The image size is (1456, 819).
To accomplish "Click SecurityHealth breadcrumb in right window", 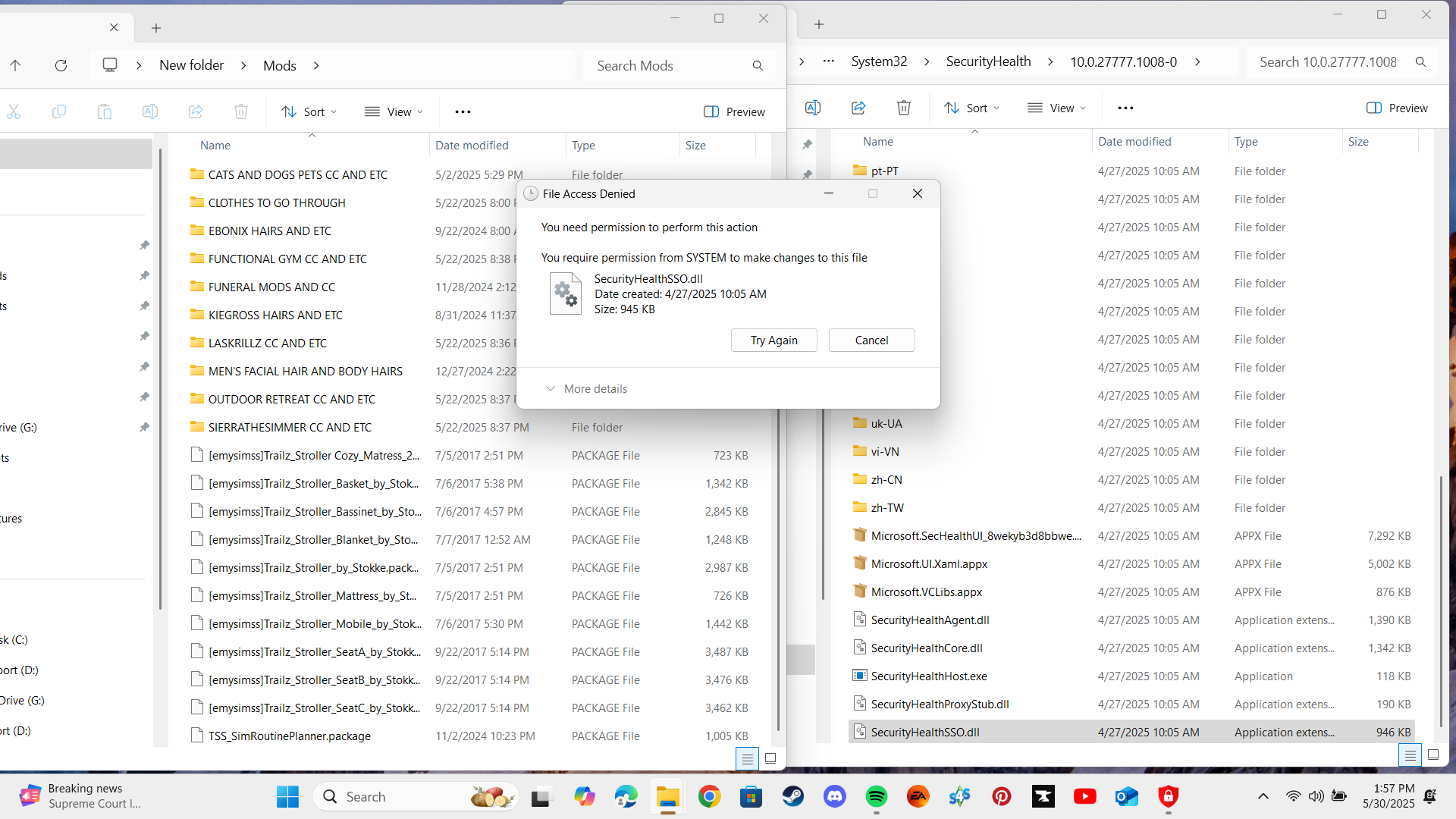I will (x=988, y=61).
